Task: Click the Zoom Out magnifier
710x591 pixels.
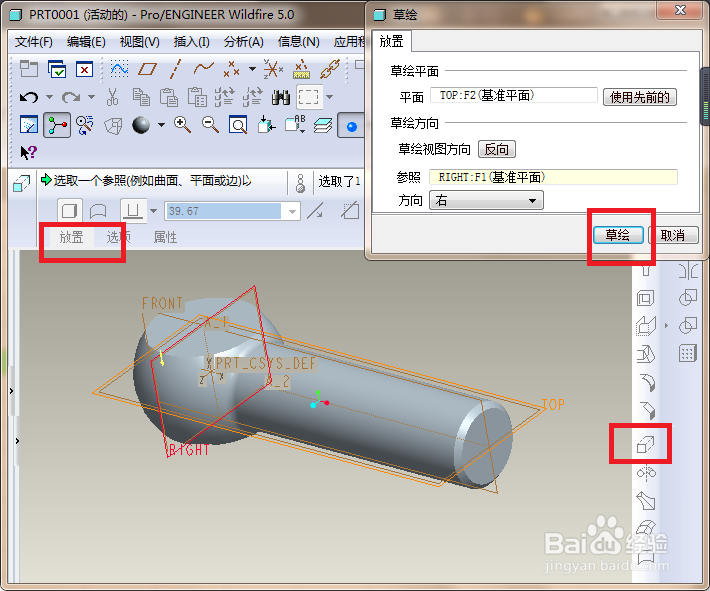Action: tap(211, 125)
